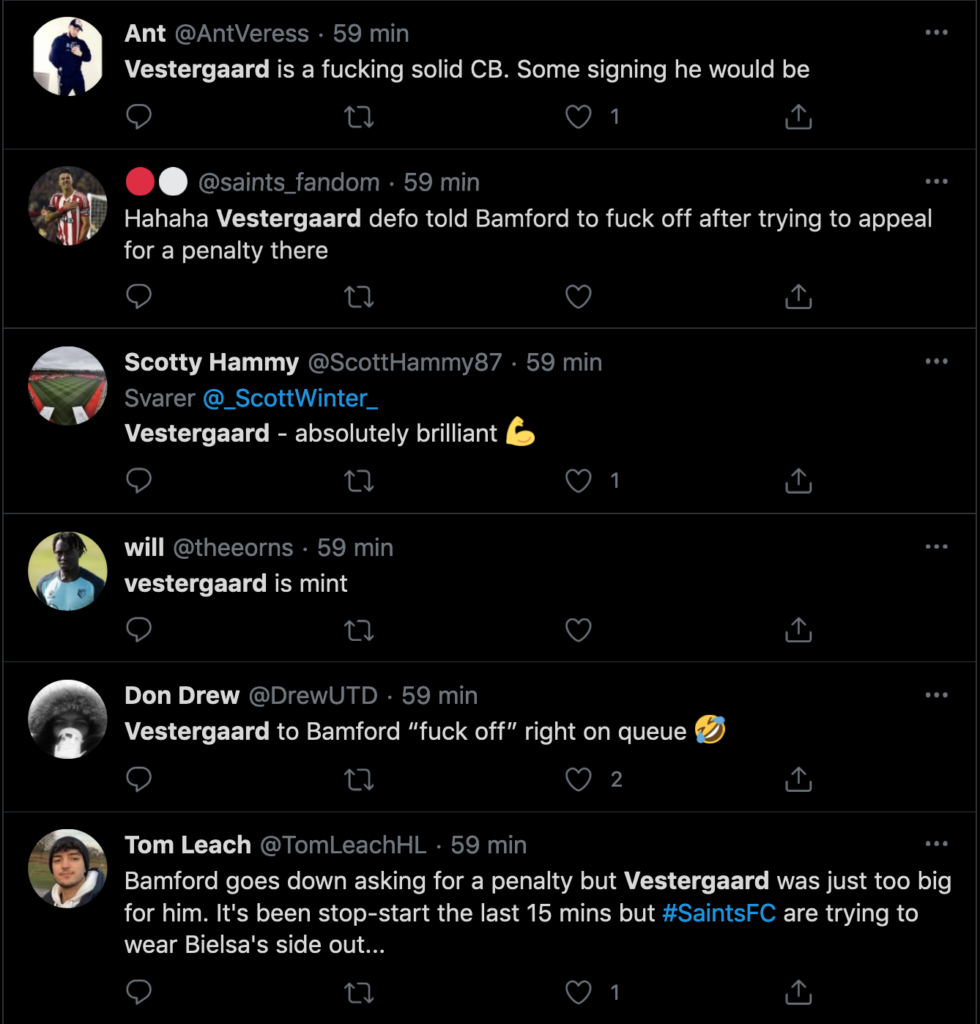The image size is (980, 1024).
Task: Open the #SaintsFC hashtag link
Action: pyautogui.click(x=718, y=913)
